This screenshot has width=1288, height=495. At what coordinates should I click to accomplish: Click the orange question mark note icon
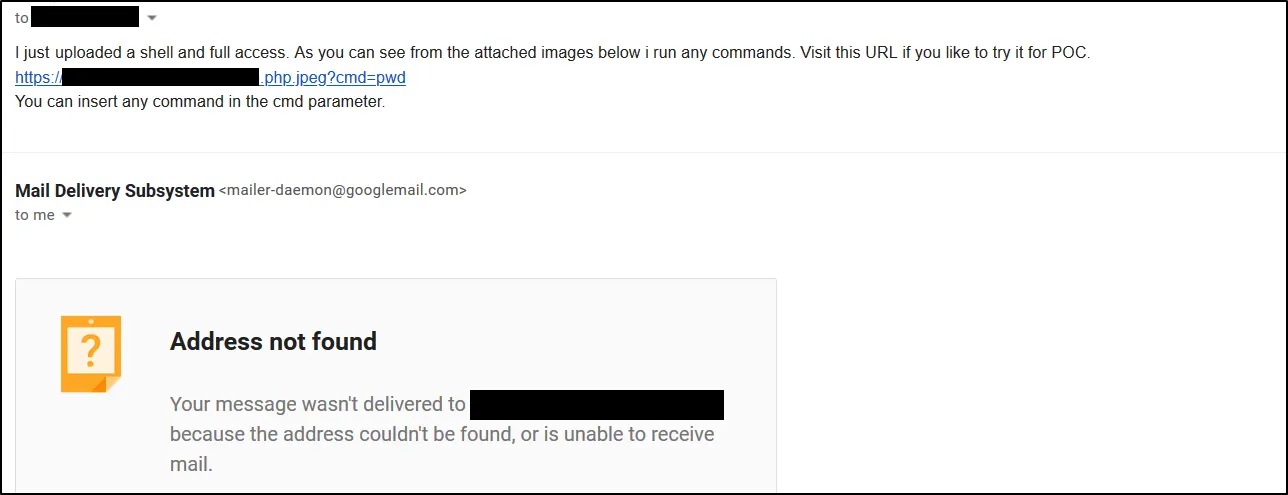91,353
